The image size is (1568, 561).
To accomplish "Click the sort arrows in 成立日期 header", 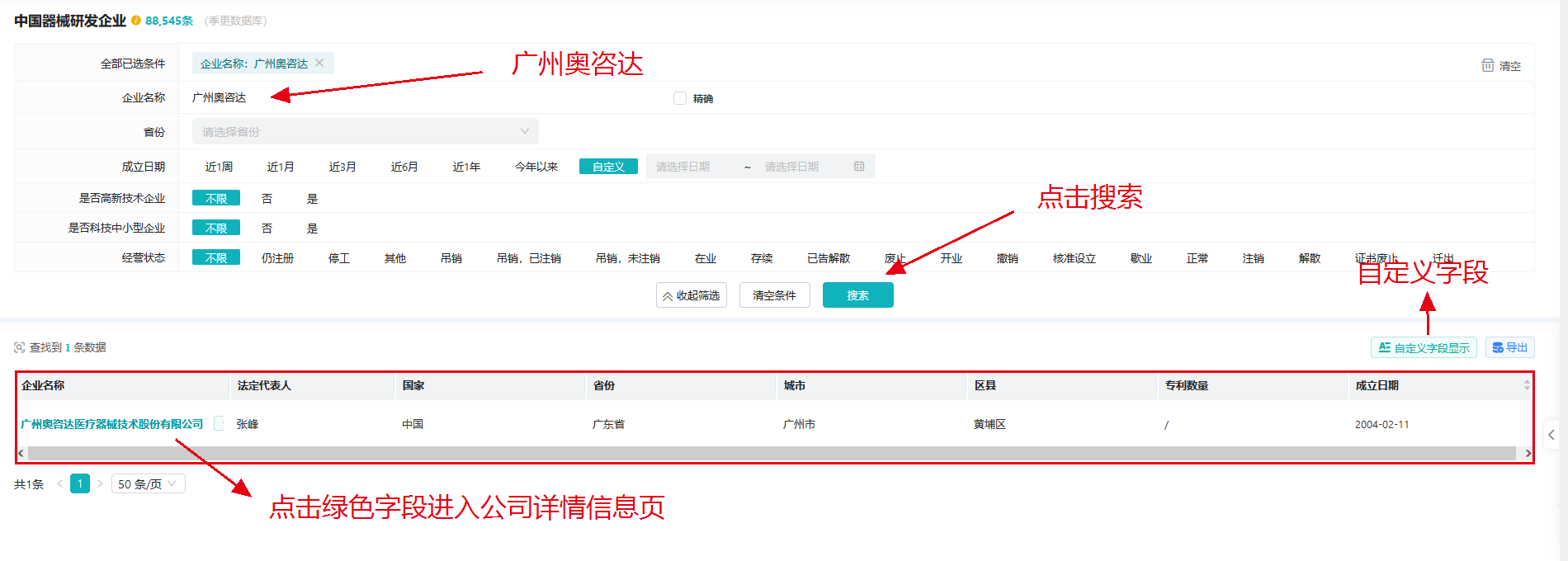I will [1527, 385].
